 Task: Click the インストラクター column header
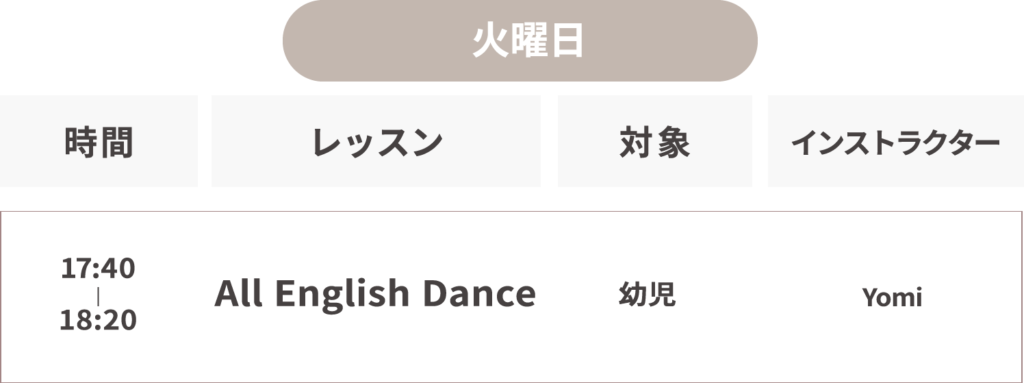click(x=896, y=141)
